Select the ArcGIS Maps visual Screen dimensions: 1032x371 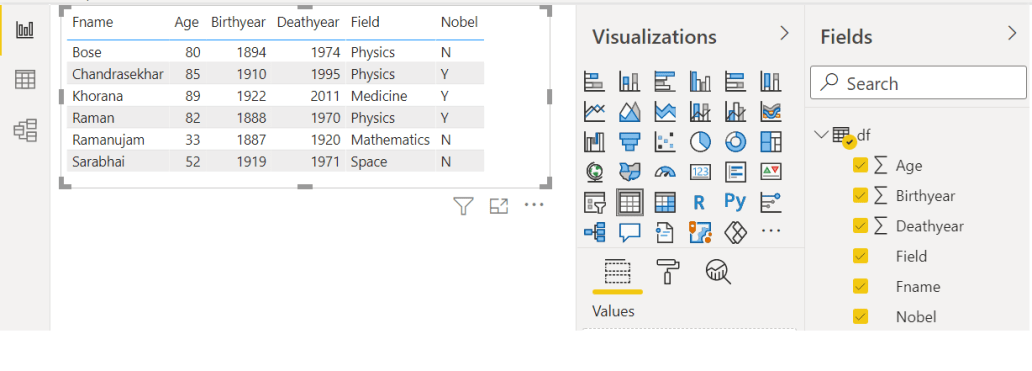pos(700,232)
